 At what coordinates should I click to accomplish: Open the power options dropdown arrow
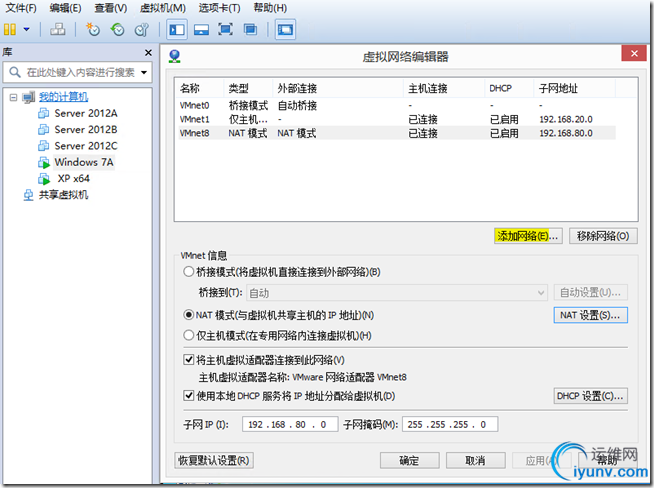point(26,29)
